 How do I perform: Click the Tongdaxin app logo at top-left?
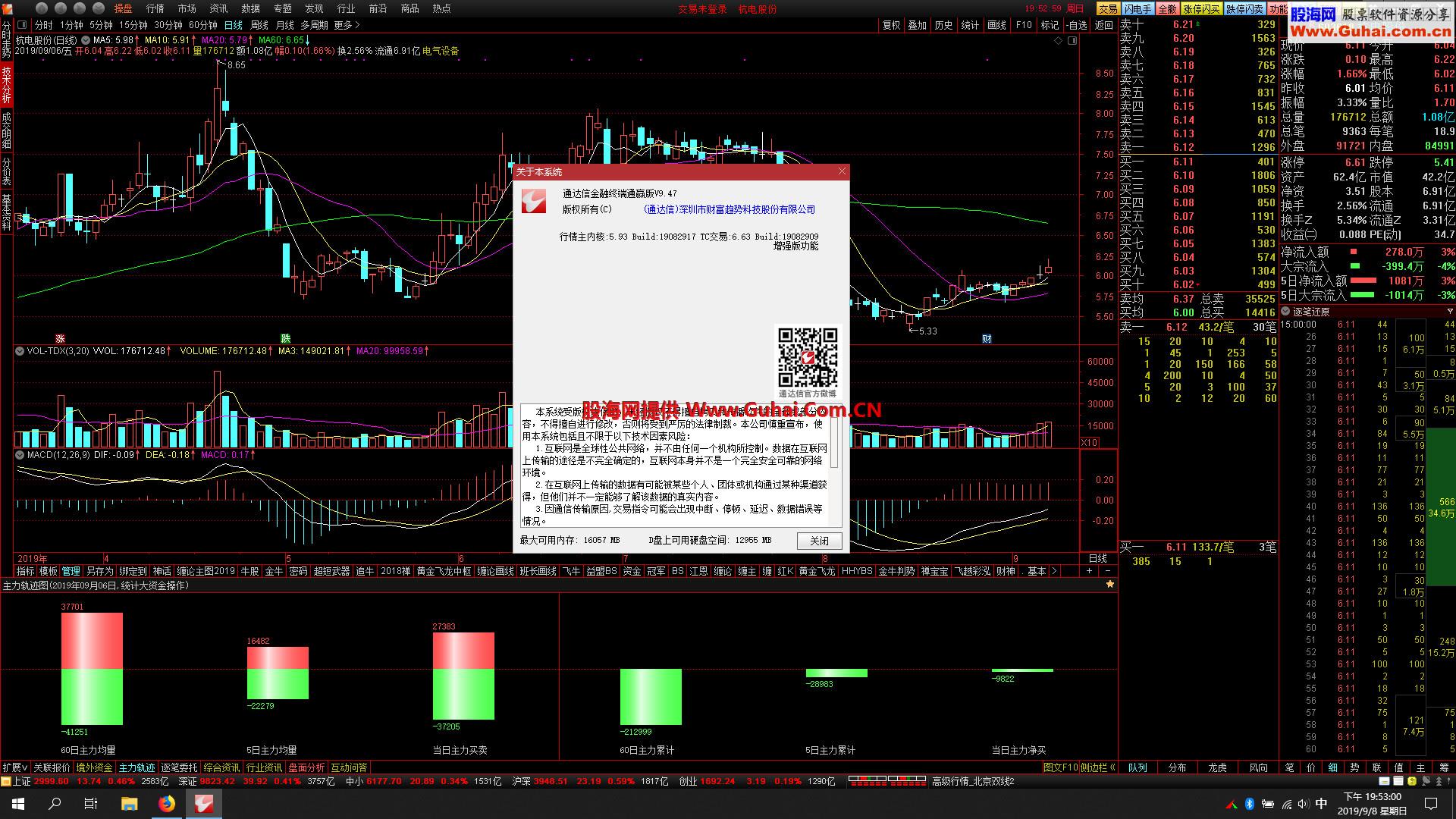click(x=8, y=8)
